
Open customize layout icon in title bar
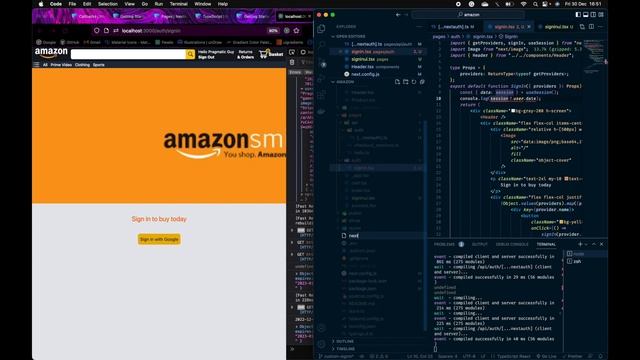pyautogui.click(x=601, y=14)
